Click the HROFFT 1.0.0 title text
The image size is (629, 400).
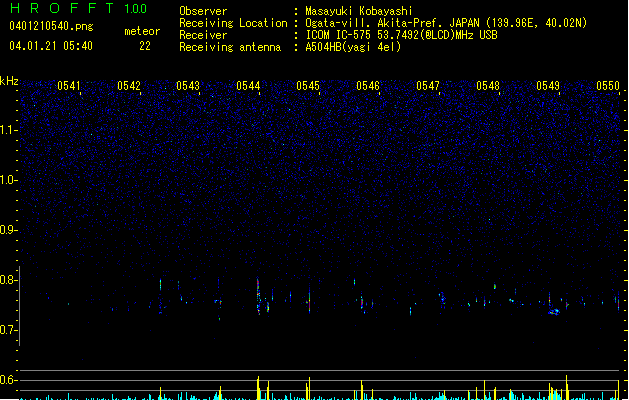[x=78, y=8]
